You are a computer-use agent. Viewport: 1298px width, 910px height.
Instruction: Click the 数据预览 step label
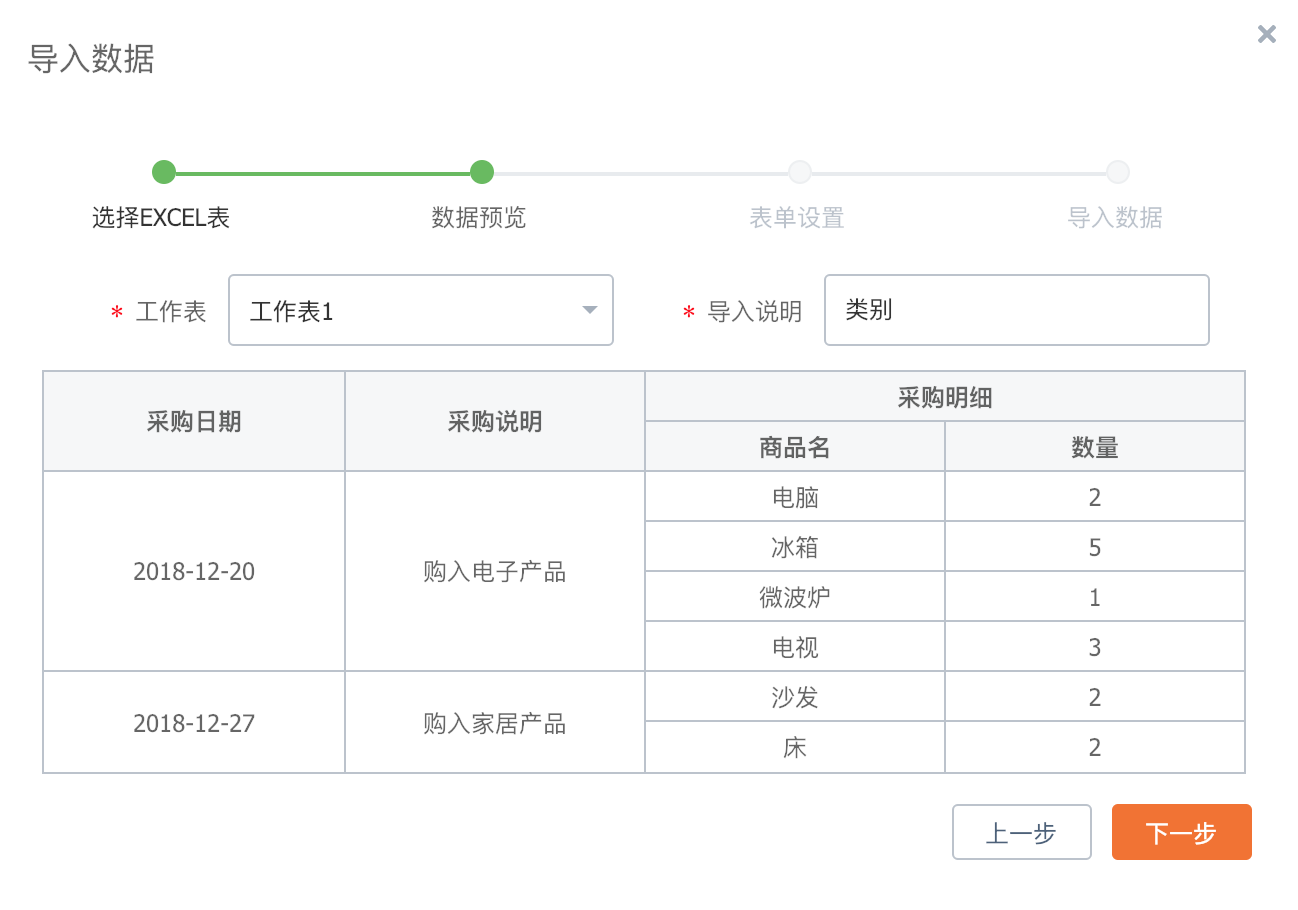(479, 218)
